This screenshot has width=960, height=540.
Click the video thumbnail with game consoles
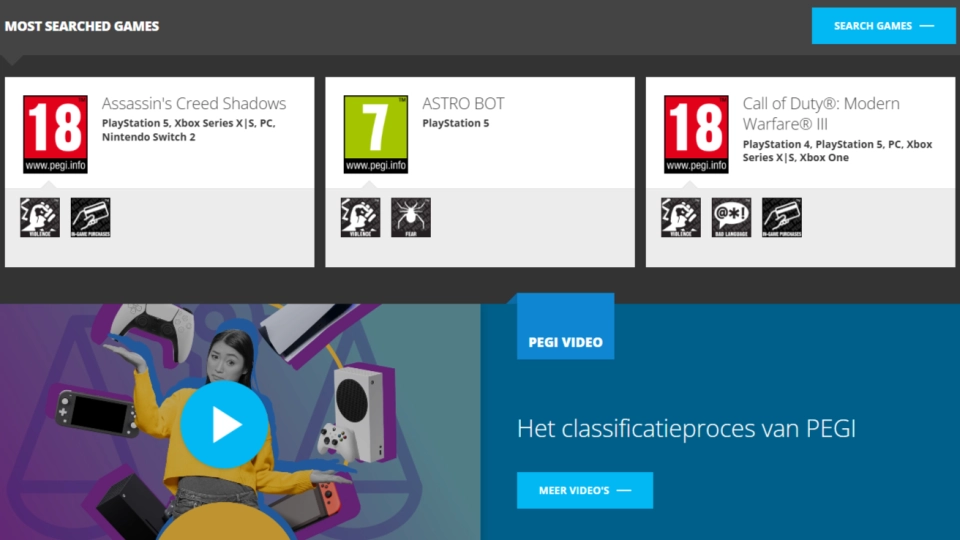[240, 422]
